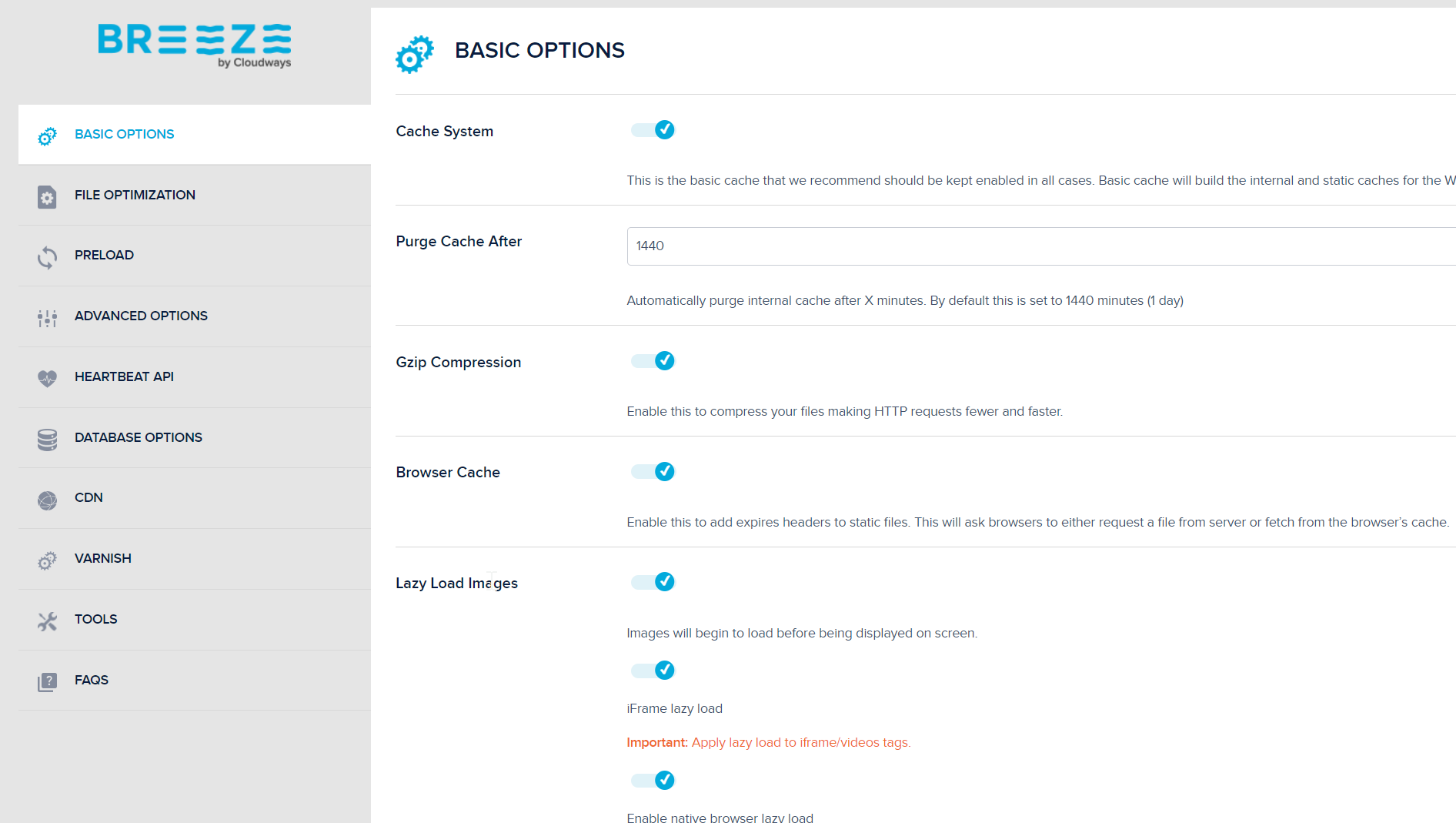Open the Tools section

tap(195, 619)
